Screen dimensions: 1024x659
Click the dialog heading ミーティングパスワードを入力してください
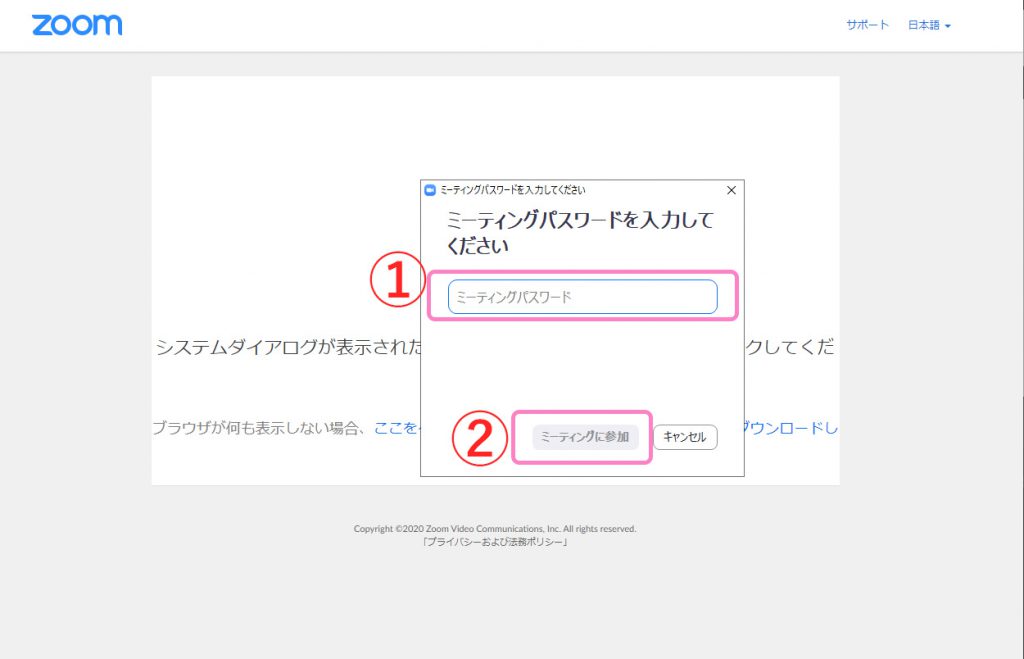click(580, 233)
